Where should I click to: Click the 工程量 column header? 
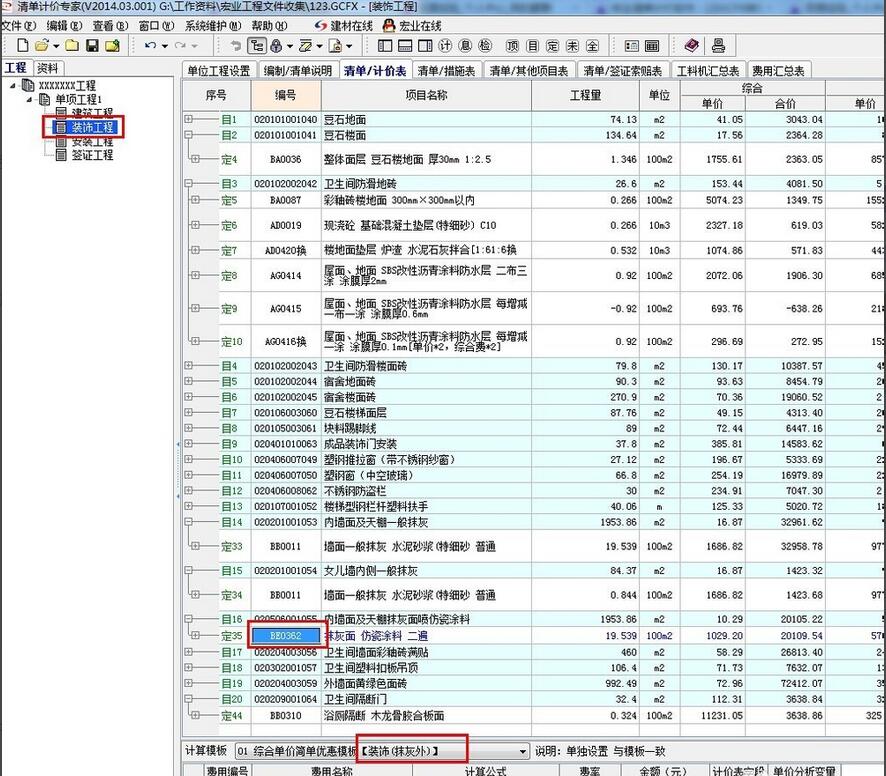click(585, 96)
